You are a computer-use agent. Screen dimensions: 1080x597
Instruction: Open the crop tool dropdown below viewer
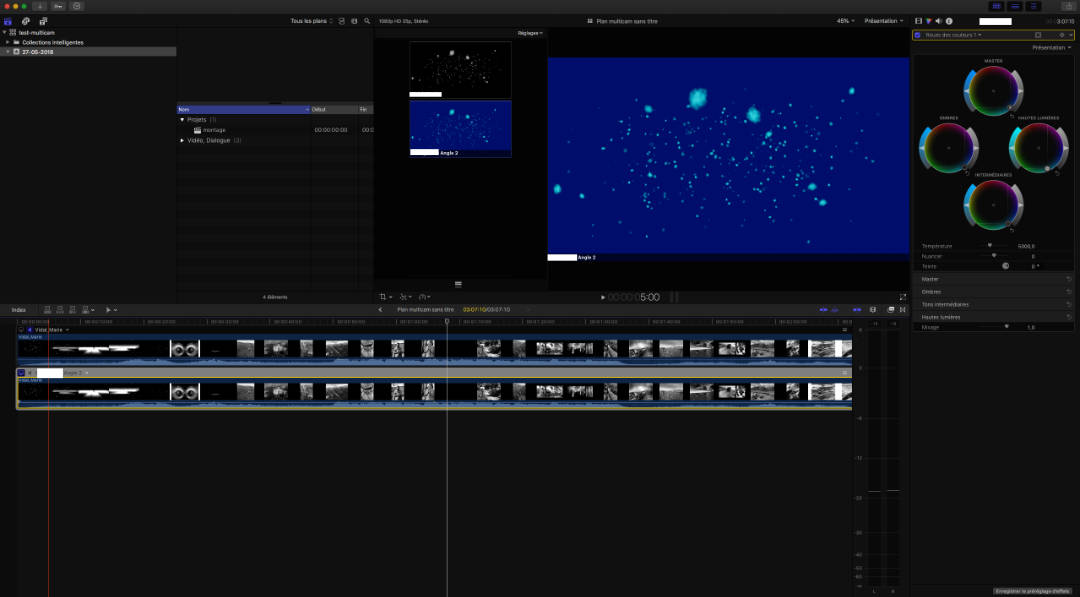pos(385,297)
